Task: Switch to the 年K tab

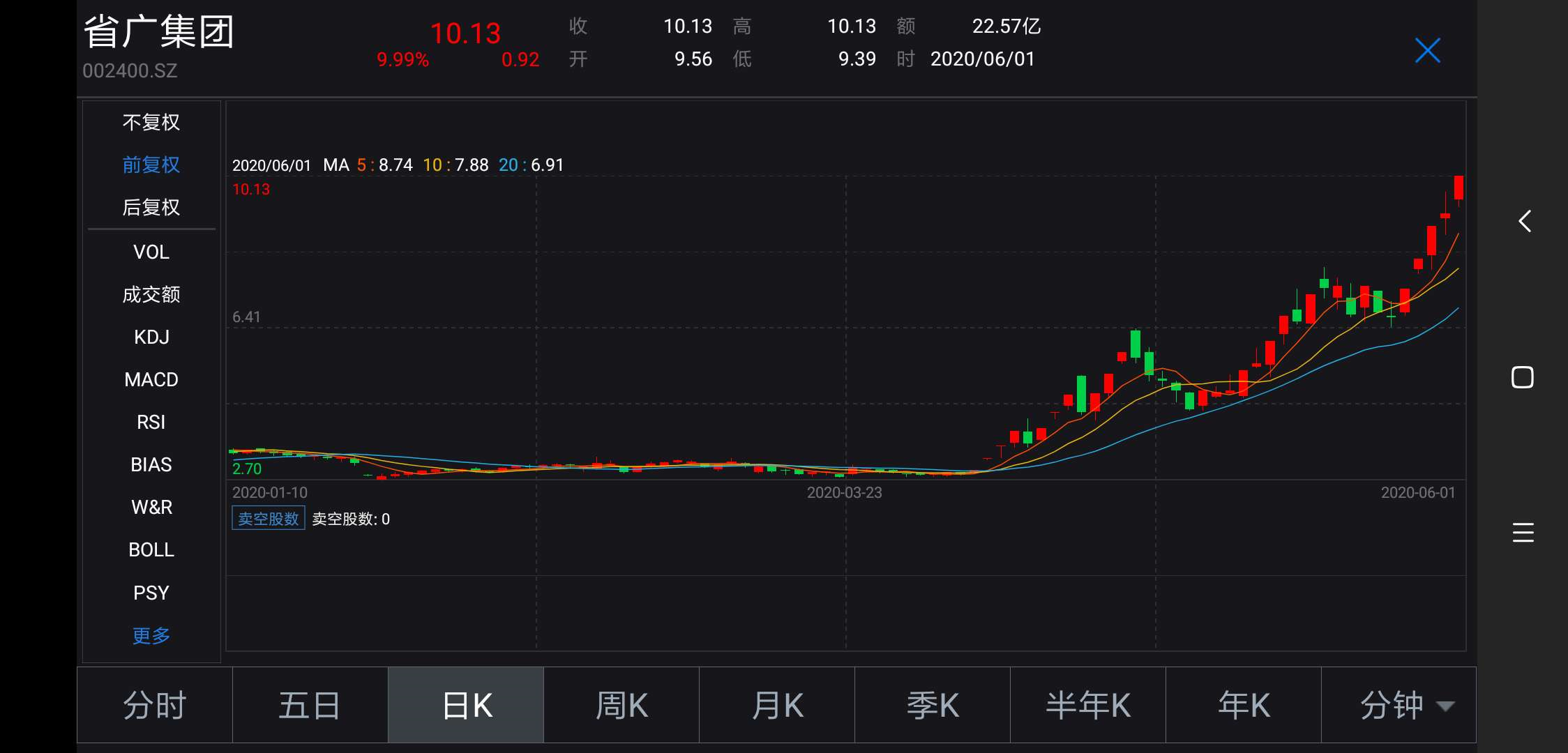Action: [x=1244, y=705]
